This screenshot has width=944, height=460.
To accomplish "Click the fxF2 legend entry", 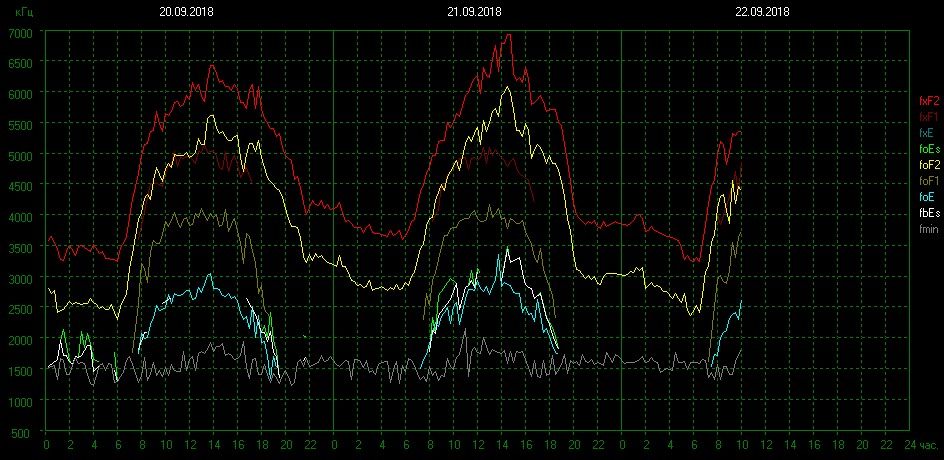I will pyautogui.click(x=928, y=100).
